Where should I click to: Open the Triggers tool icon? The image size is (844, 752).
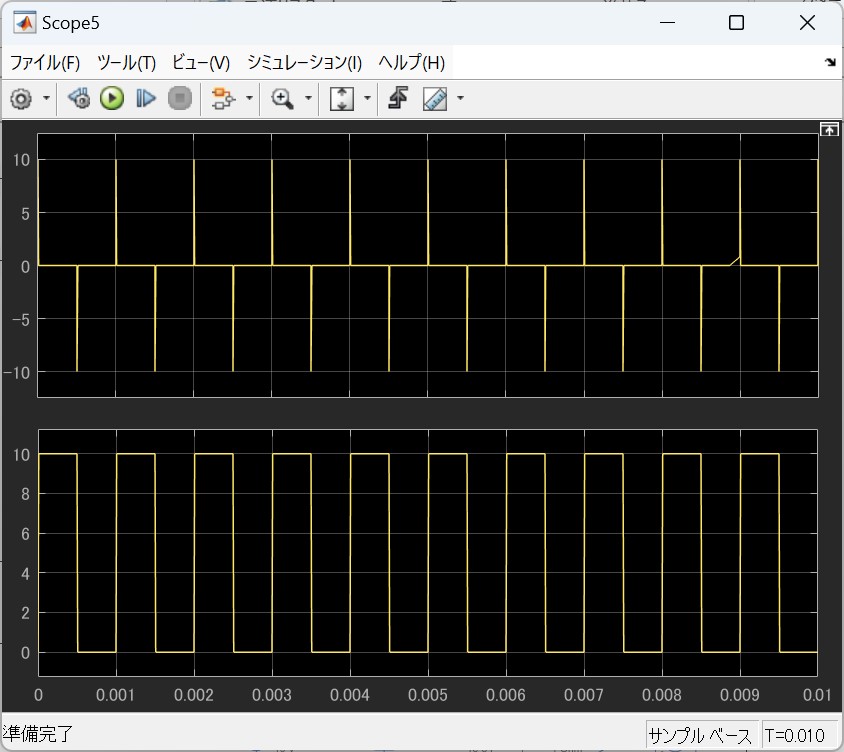click(398, 98)
